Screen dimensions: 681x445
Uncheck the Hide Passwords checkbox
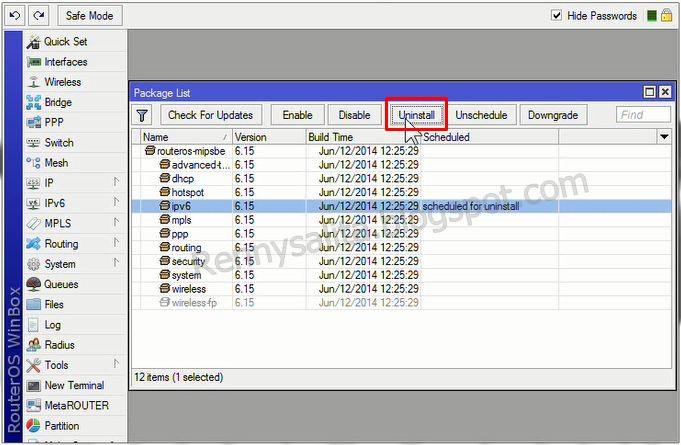556,16
